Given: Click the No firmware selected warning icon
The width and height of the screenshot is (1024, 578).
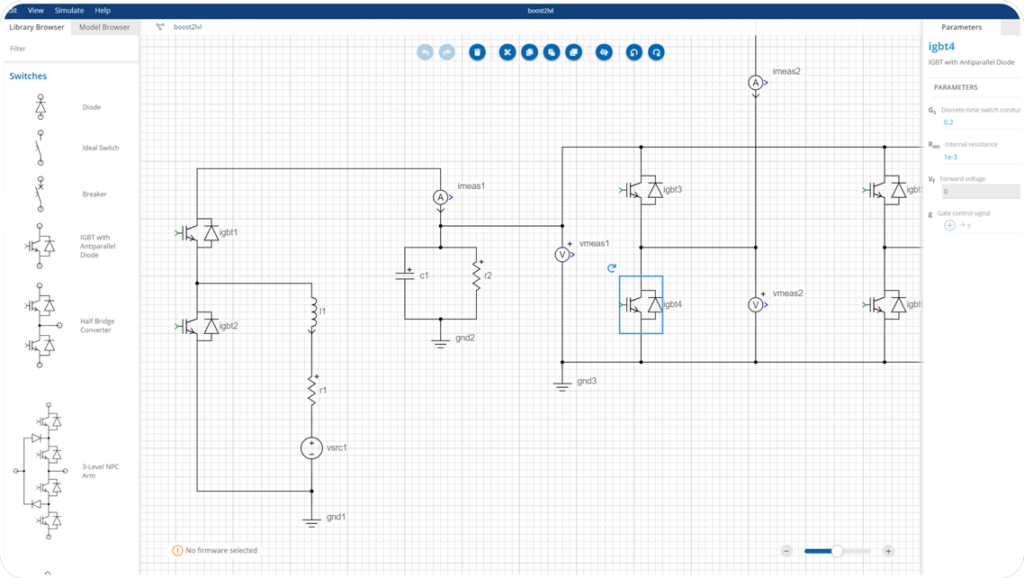Looking at the screenshot, I should (178, 551).
